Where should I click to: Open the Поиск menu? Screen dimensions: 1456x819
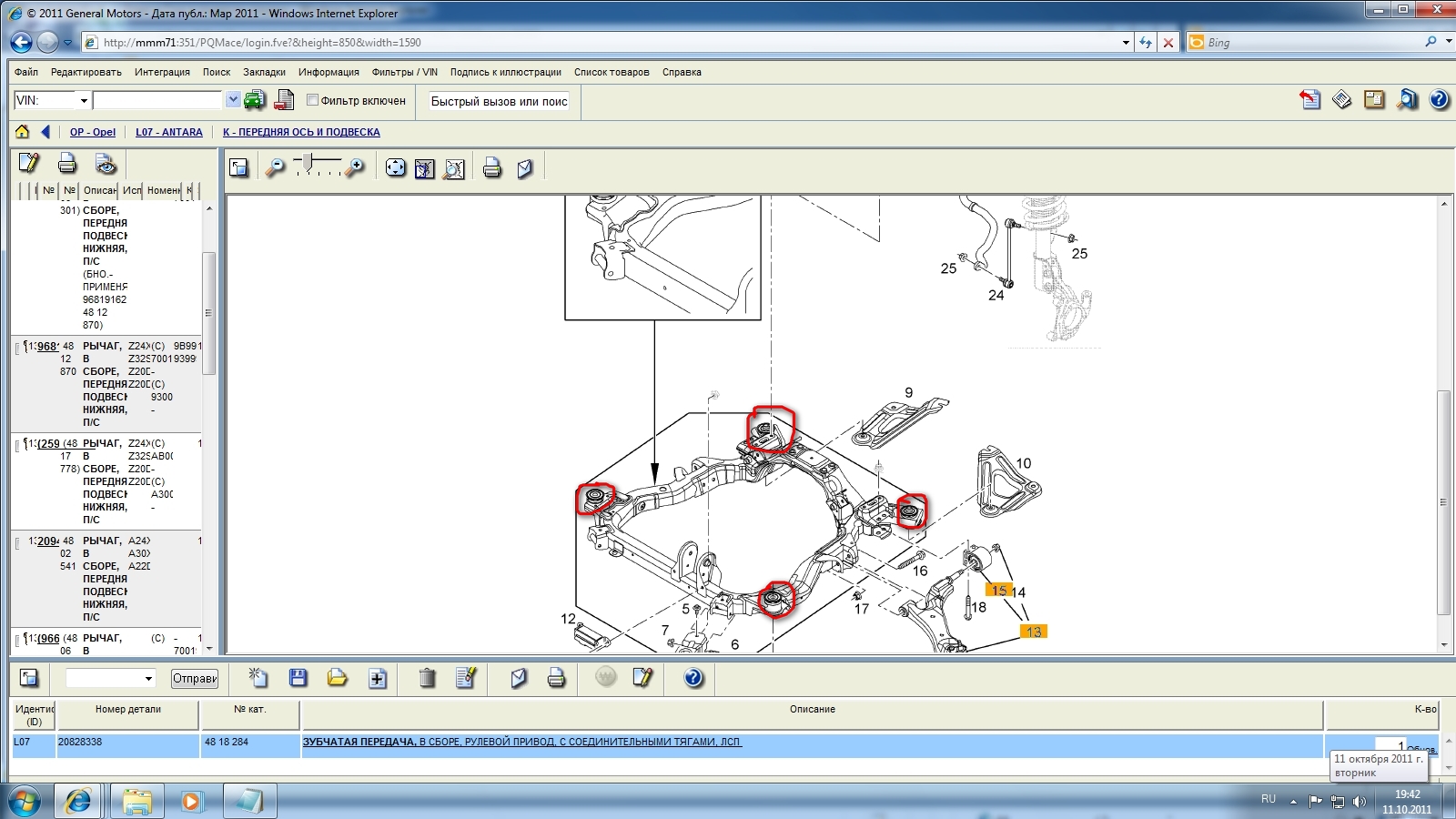pyautogui.click(x=217, y=72)
